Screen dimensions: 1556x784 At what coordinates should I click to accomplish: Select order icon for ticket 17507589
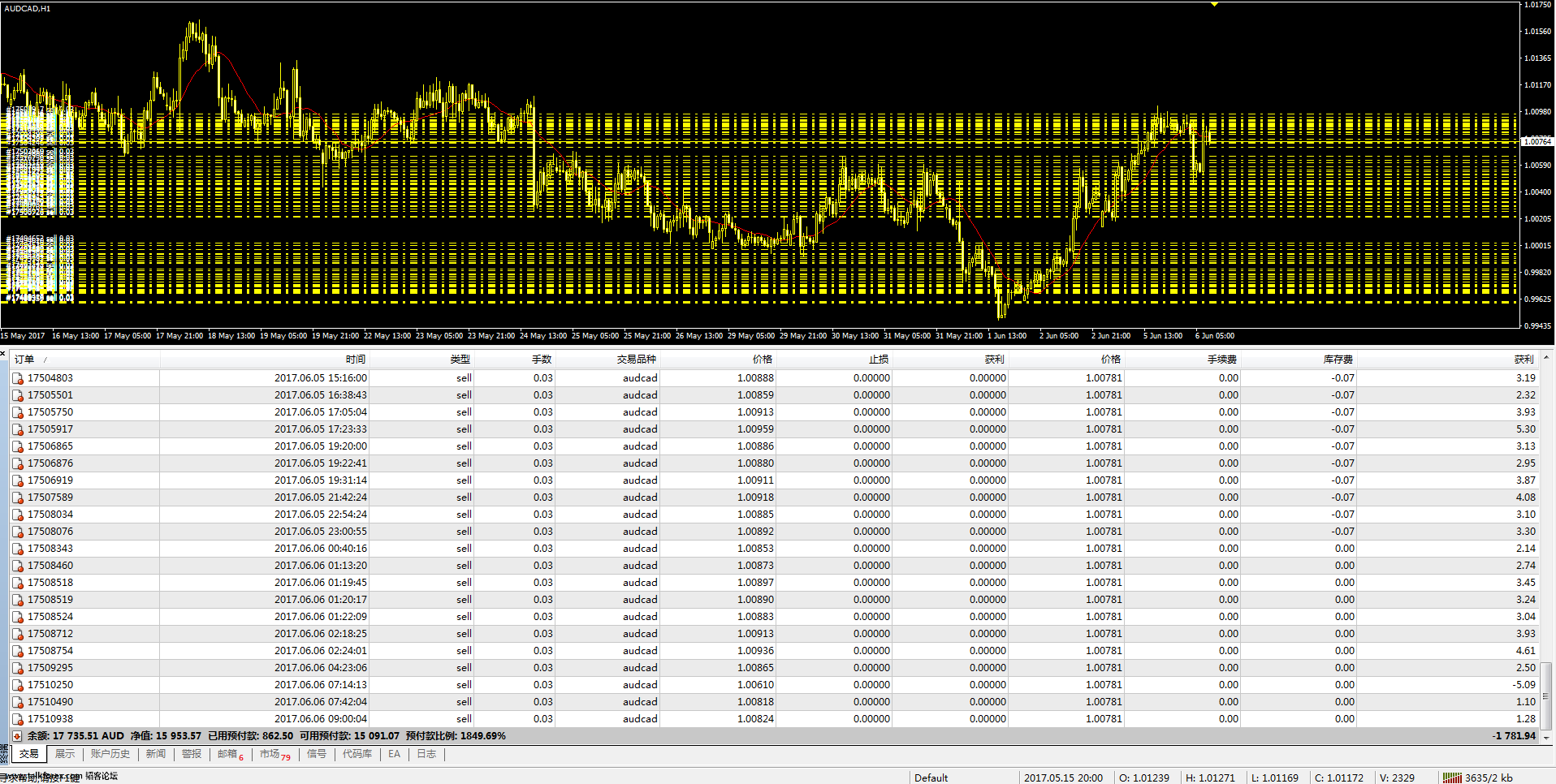coord(18,498)
